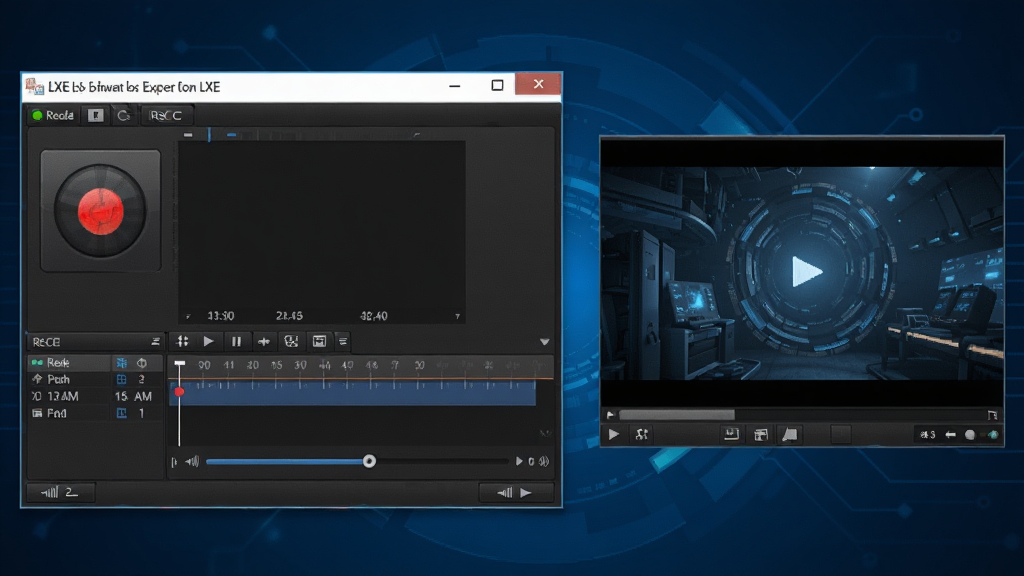Click the globe icon at player controls' right end
Viewport: 1024px width, 576px height.
coord(993,434)
